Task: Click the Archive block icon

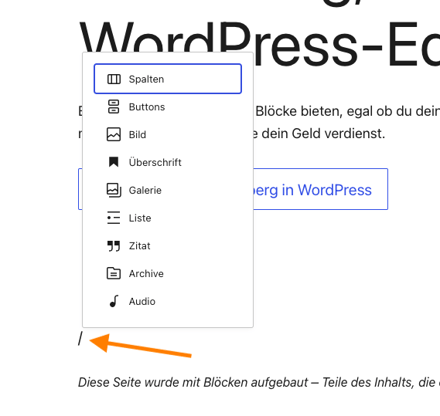Action: tap(114, 273)
